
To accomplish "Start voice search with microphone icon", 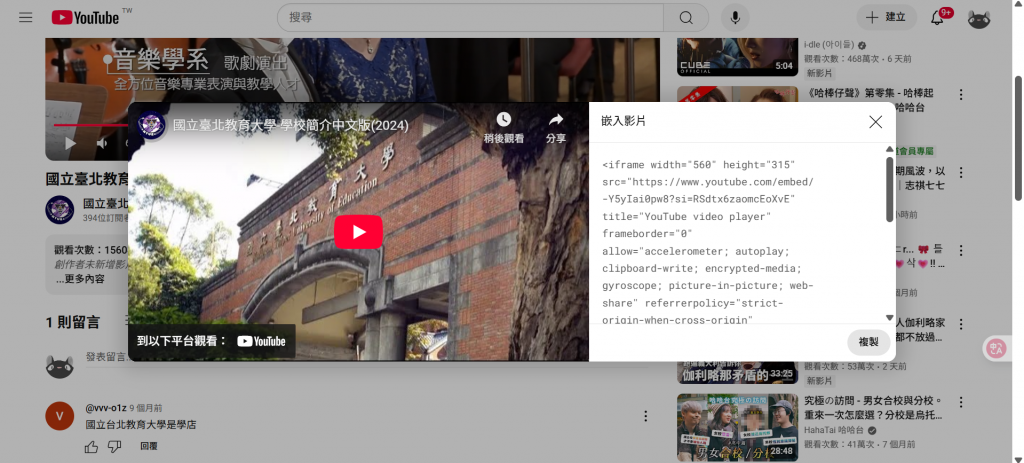I will [735, 18].
